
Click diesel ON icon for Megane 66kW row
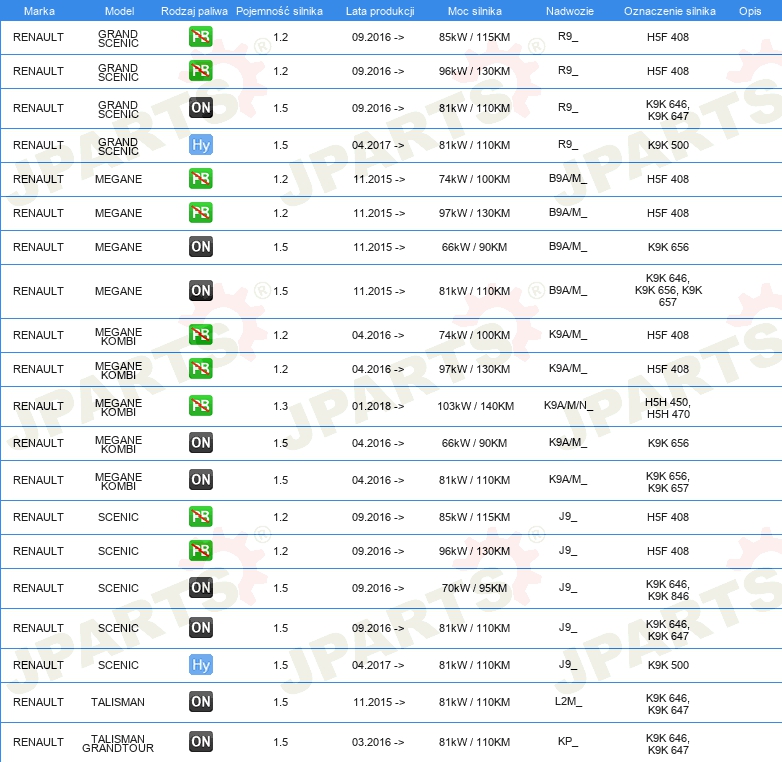coord(200,246)
